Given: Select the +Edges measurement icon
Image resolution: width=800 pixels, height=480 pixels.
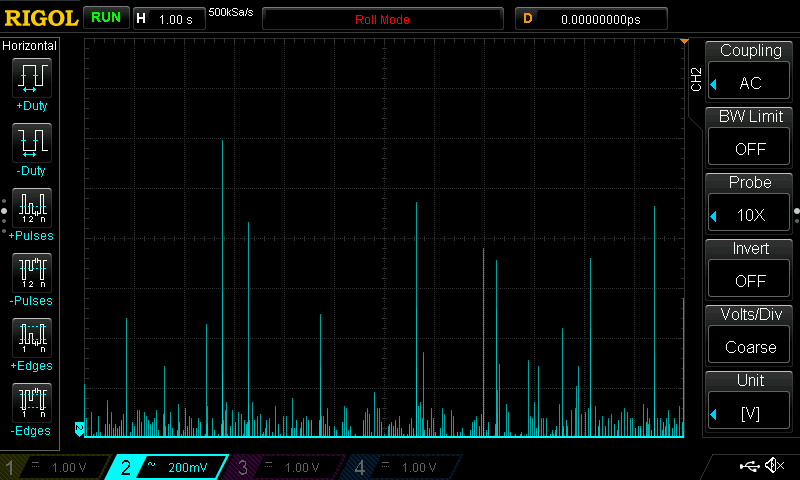Looking at the screenshot, I should pos(32,338).
